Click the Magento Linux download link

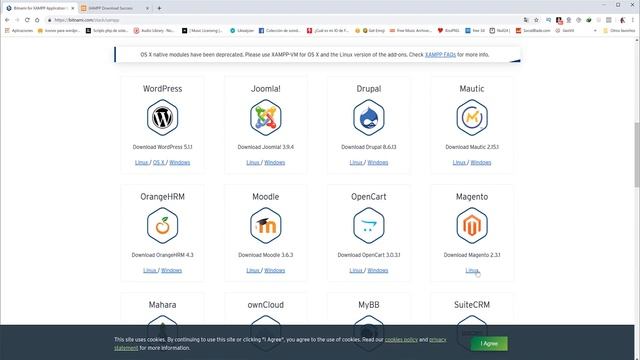(x=472, y=270)
